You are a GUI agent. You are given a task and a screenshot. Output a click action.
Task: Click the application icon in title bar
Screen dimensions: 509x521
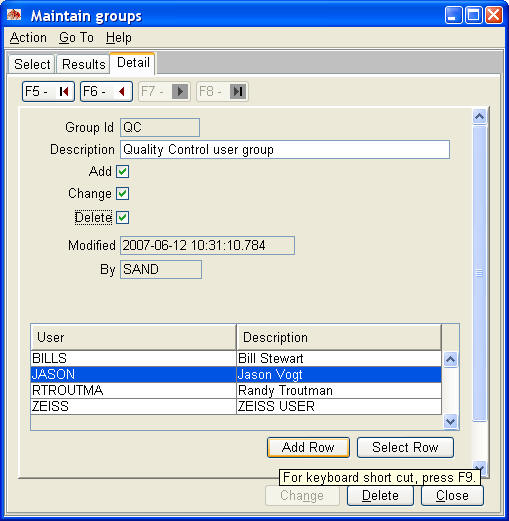click(14, 15)
